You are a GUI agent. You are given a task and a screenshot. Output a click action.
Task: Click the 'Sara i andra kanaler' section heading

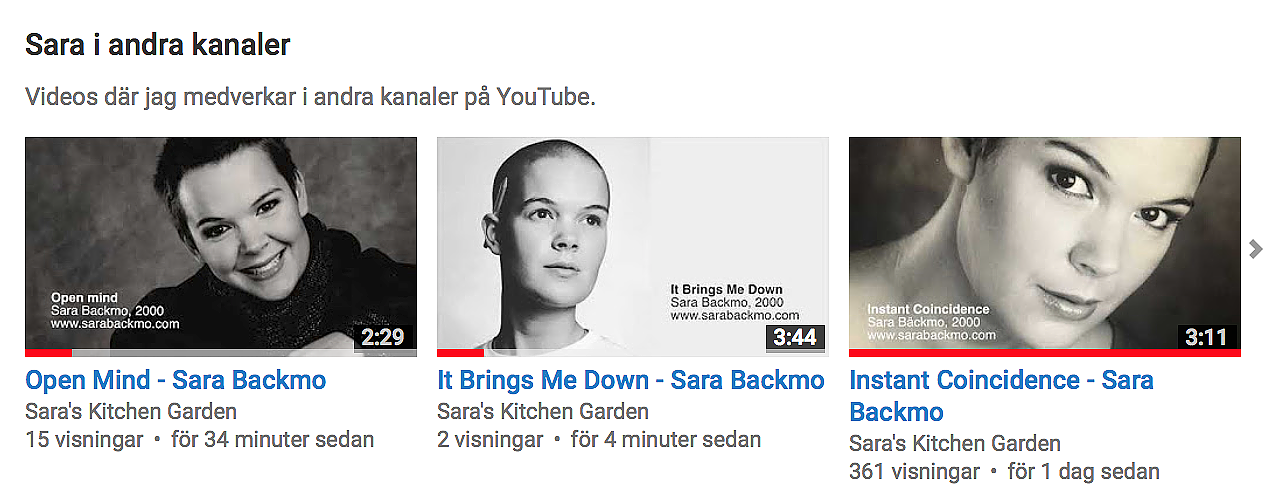coord(157,45)
